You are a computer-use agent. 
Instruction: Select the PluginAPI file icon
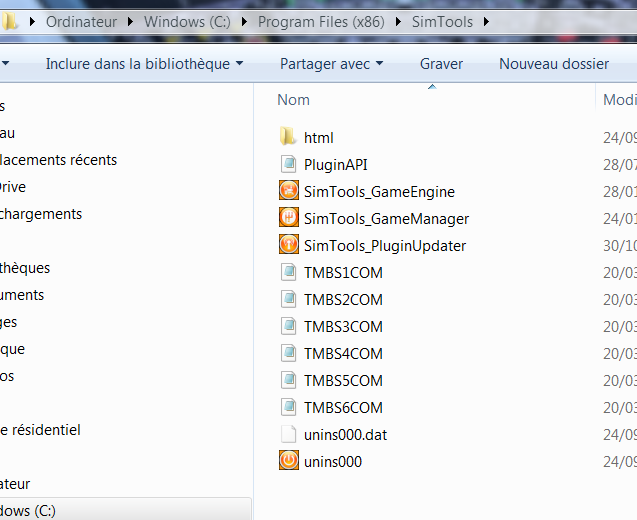pos(288,164)
